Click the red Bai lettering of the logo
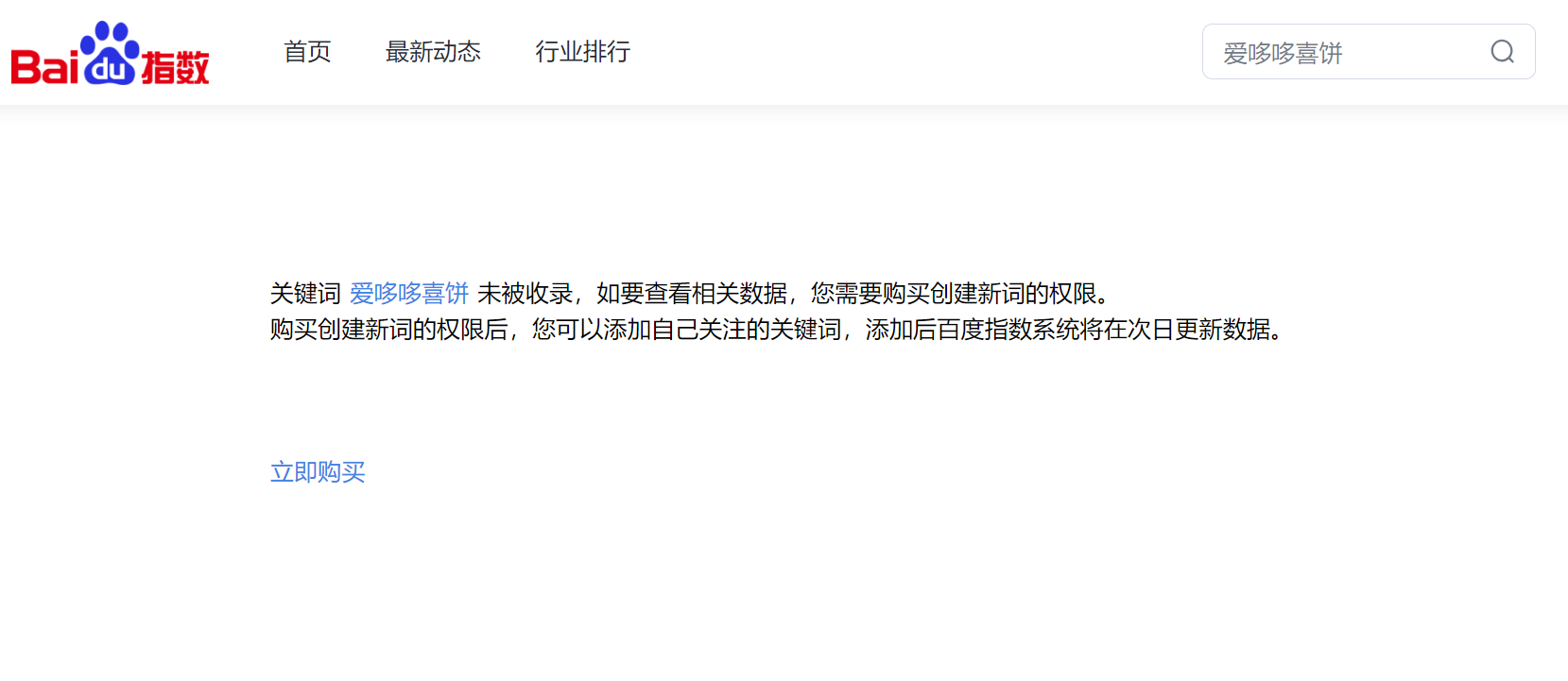This screenshot has width=1568, height=681. pyautogui.click(x=44, y=66)
